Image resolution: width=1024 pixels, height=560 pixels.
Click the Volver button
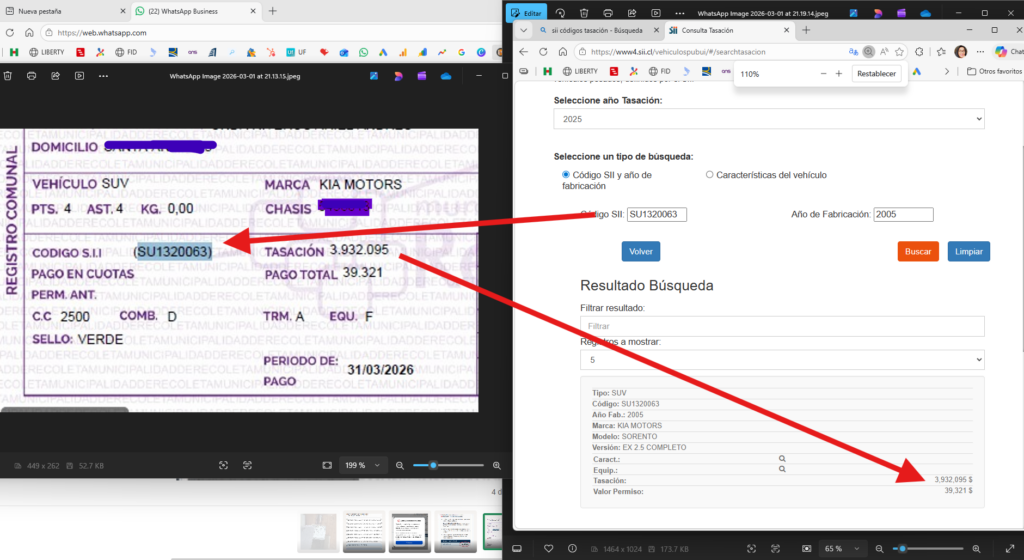(x=641, y=251)
